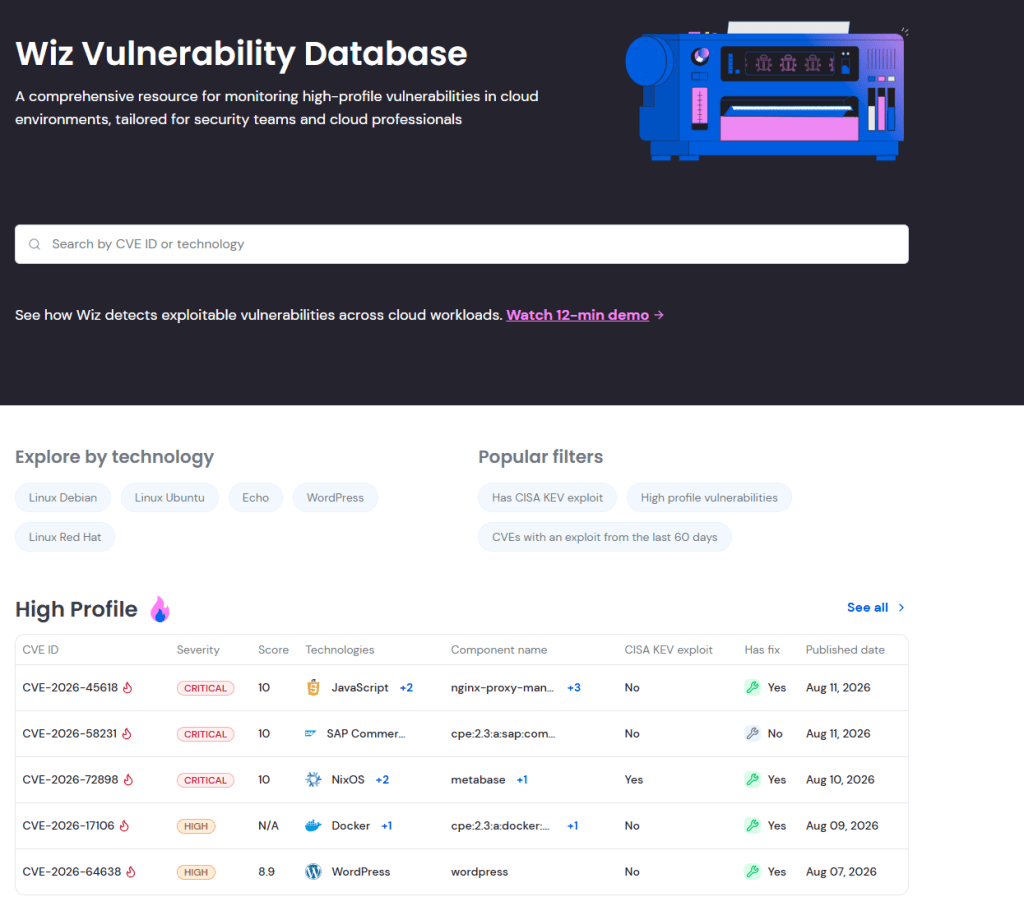The height and width of the screenshot is (897, 1024).
Task: Click the search magnifier icon
Action: point(35,244)
